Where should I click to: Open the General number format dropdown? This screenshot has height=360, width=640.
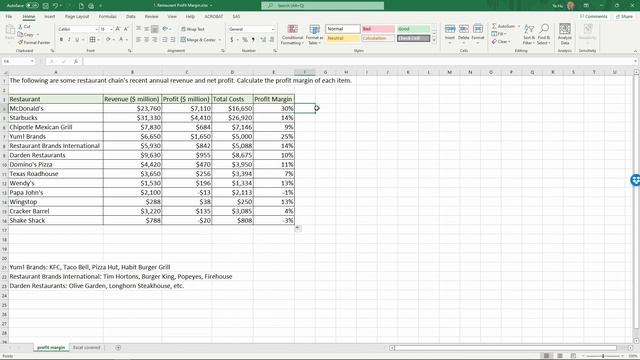click(x=273, y=29)
